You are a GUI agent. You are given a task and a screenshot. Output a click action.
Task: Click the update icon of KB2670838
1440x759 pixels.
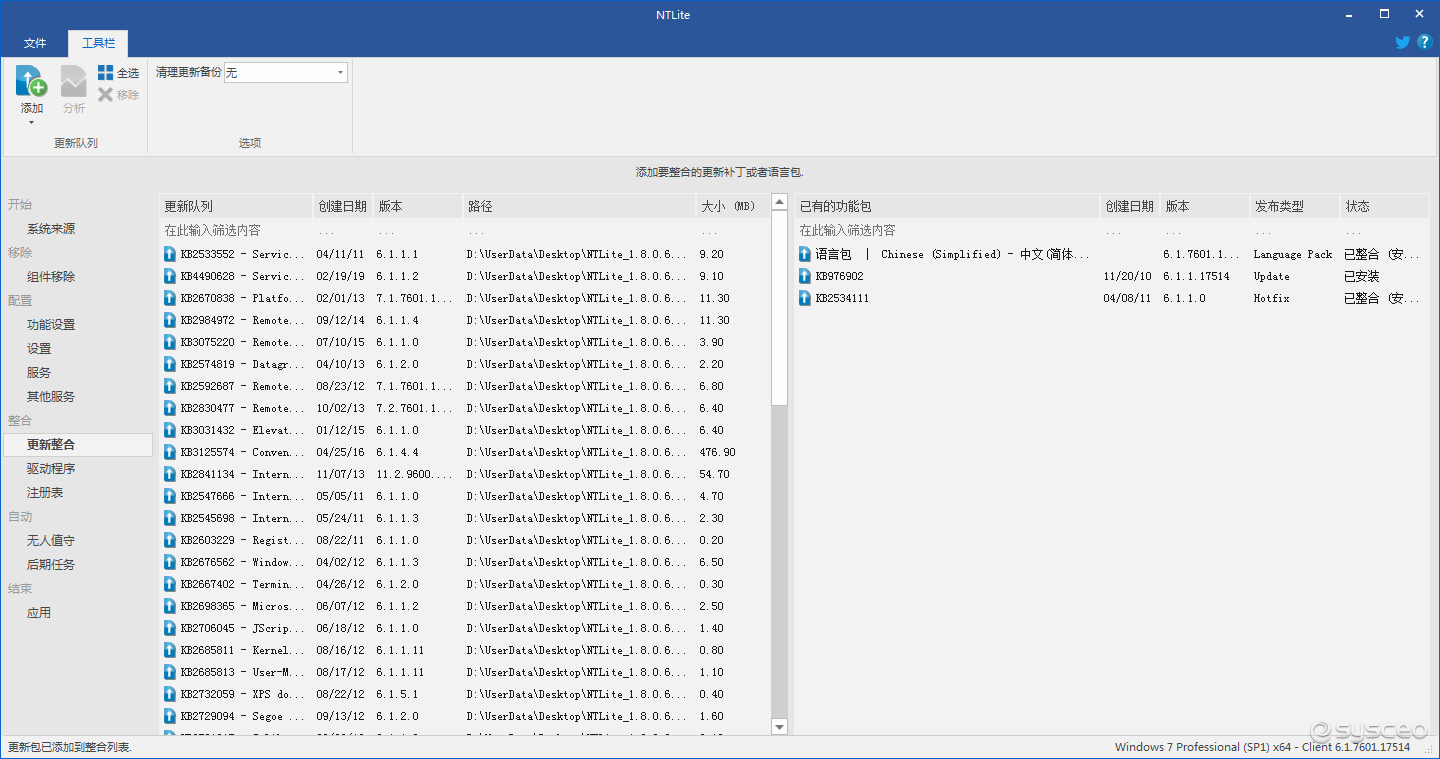(170, 298)
